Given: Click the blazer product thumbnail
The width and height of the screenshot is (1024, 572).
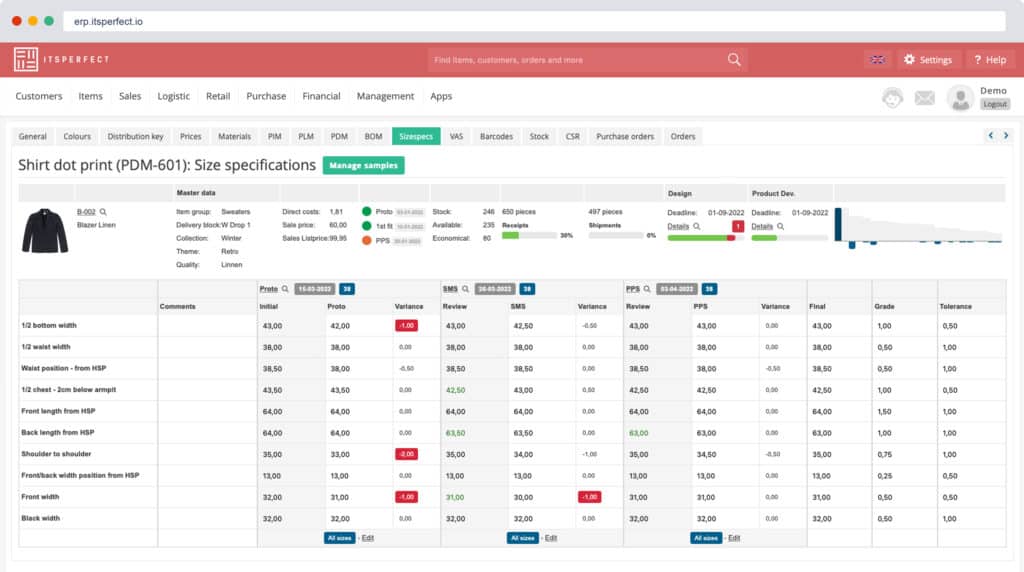Looking at the screenshot, I should pyautogui.click(x=45, y=231).
